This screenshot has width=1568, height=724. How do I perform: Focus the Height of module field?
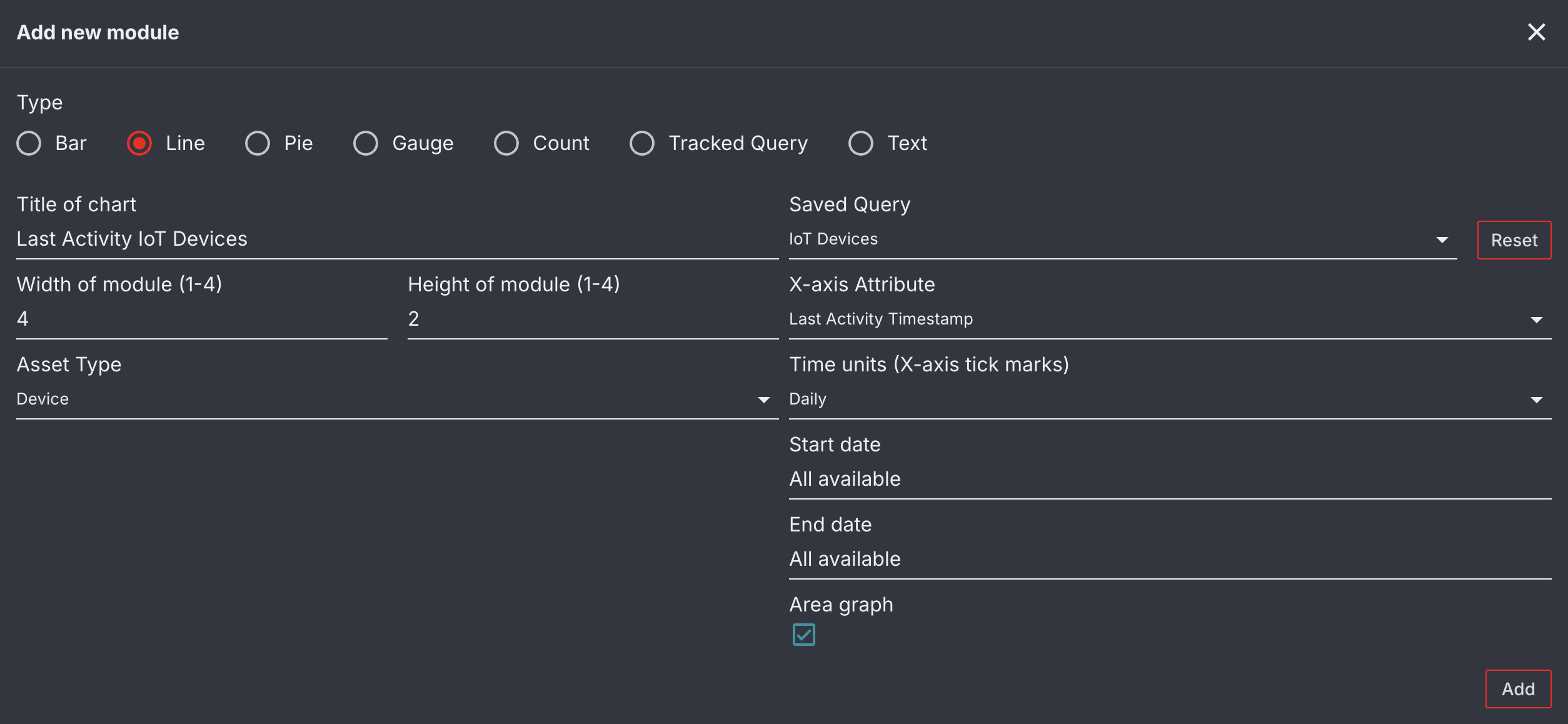[x=593, y=319]
